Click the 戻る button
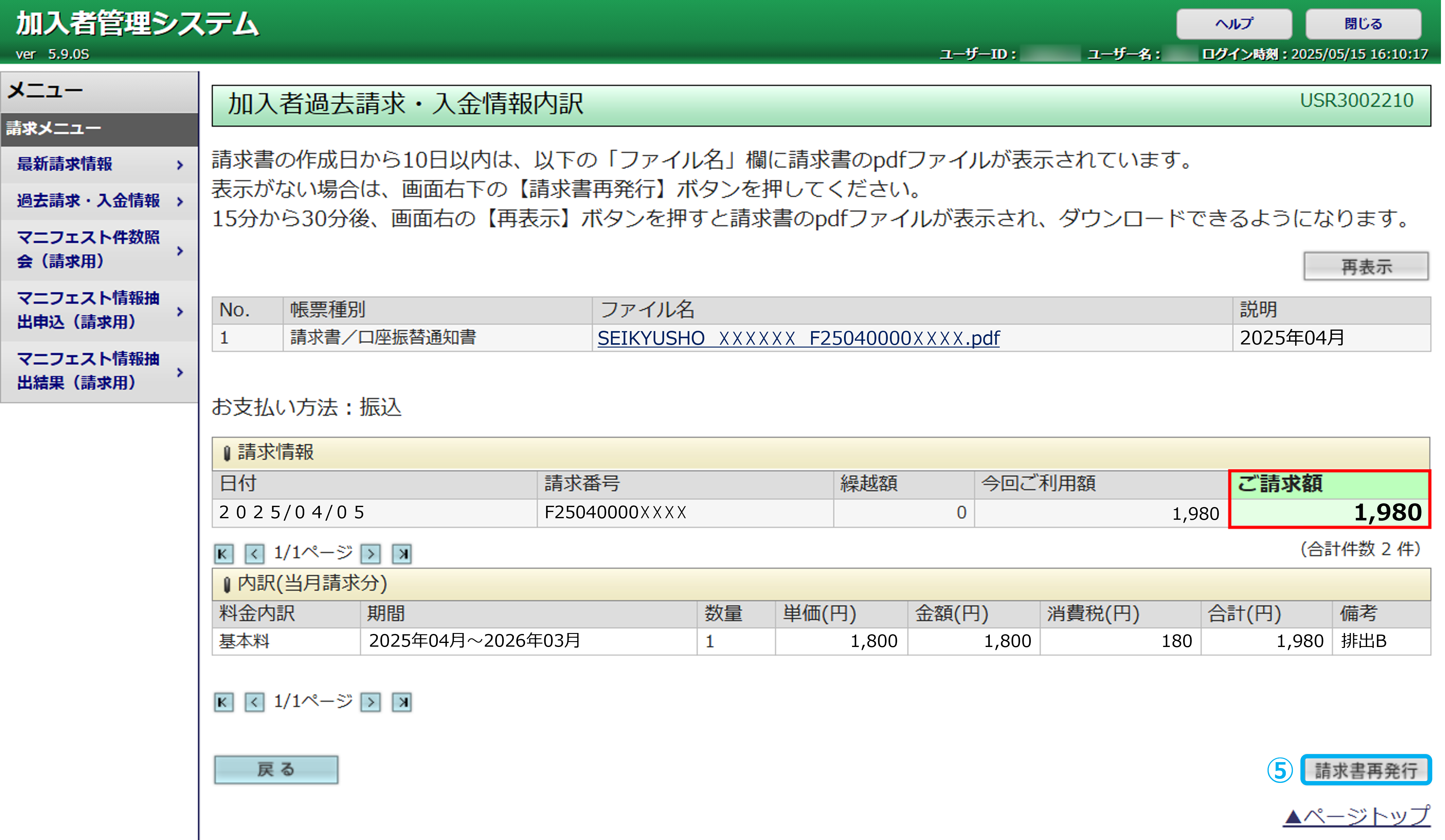This screenshot has width=1445, height=840. point(276,770)
